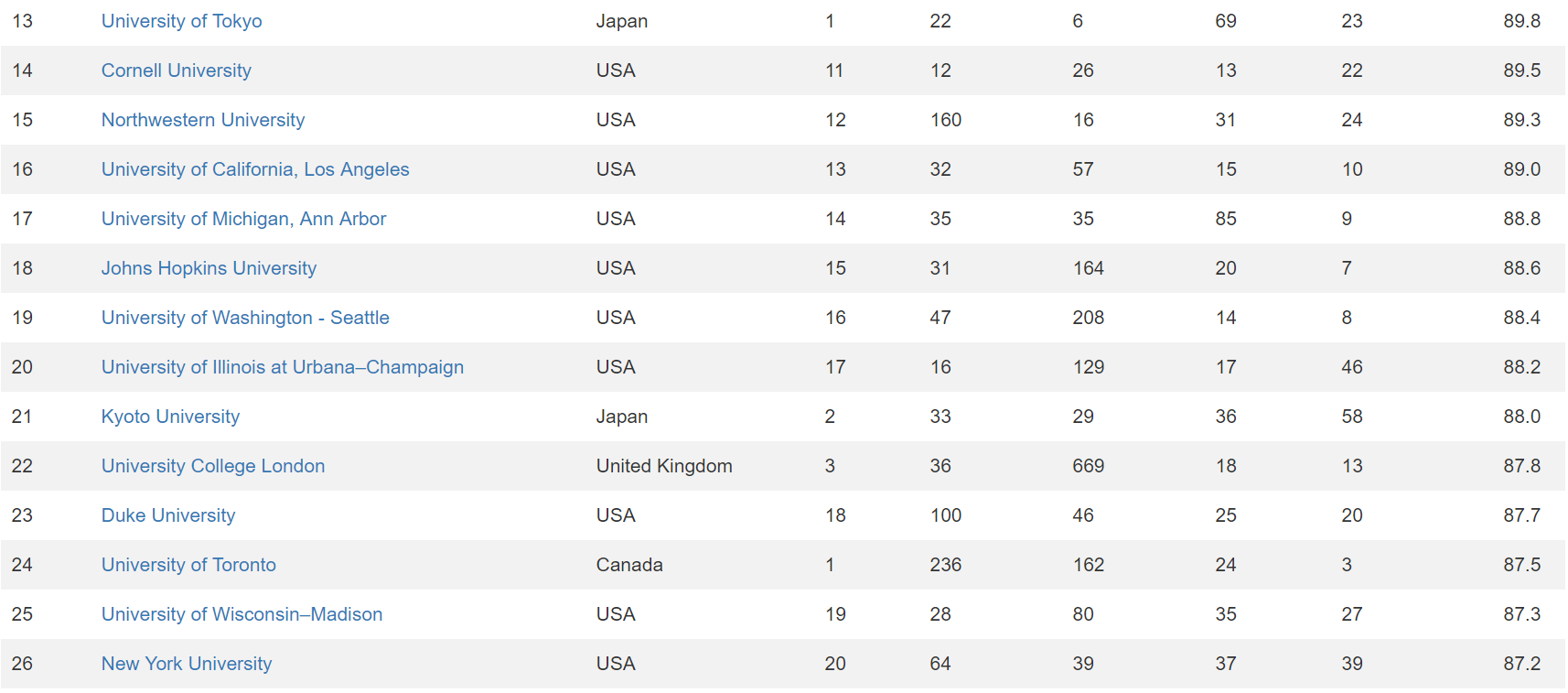This screenshot has height=693, width=1568.
Task: Open the University of Wisconsin–Madison link
Action: 242,614
